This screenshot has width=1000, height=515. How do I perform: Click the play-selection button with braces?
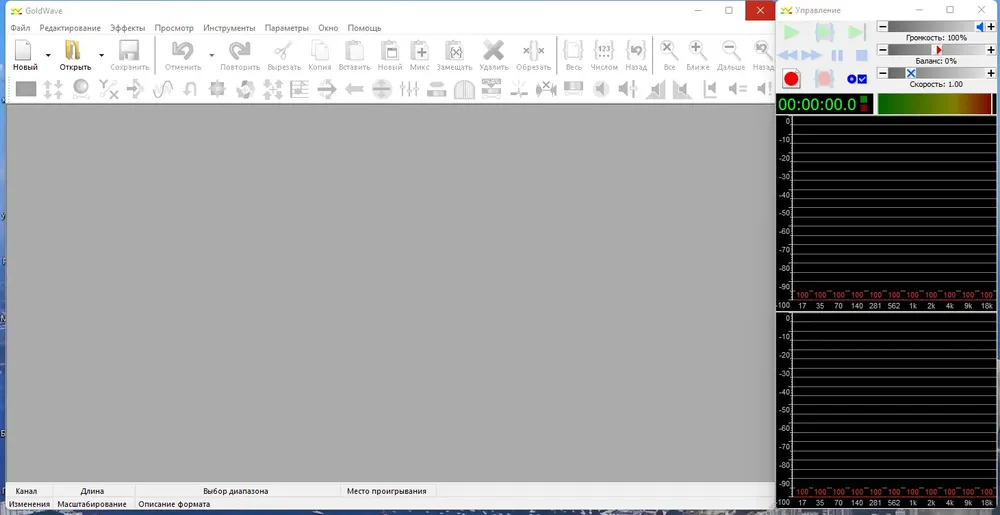point(825,32)
